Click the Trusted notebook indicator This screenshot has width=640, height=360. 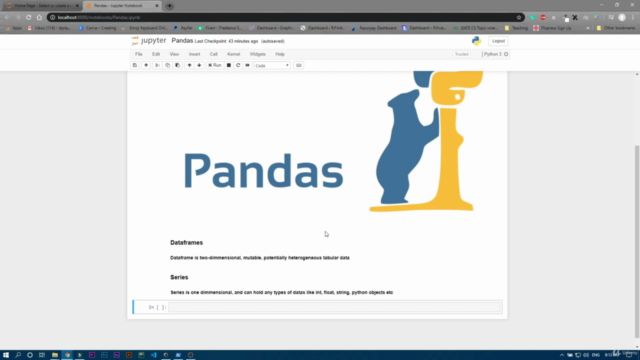click(462, 54)
